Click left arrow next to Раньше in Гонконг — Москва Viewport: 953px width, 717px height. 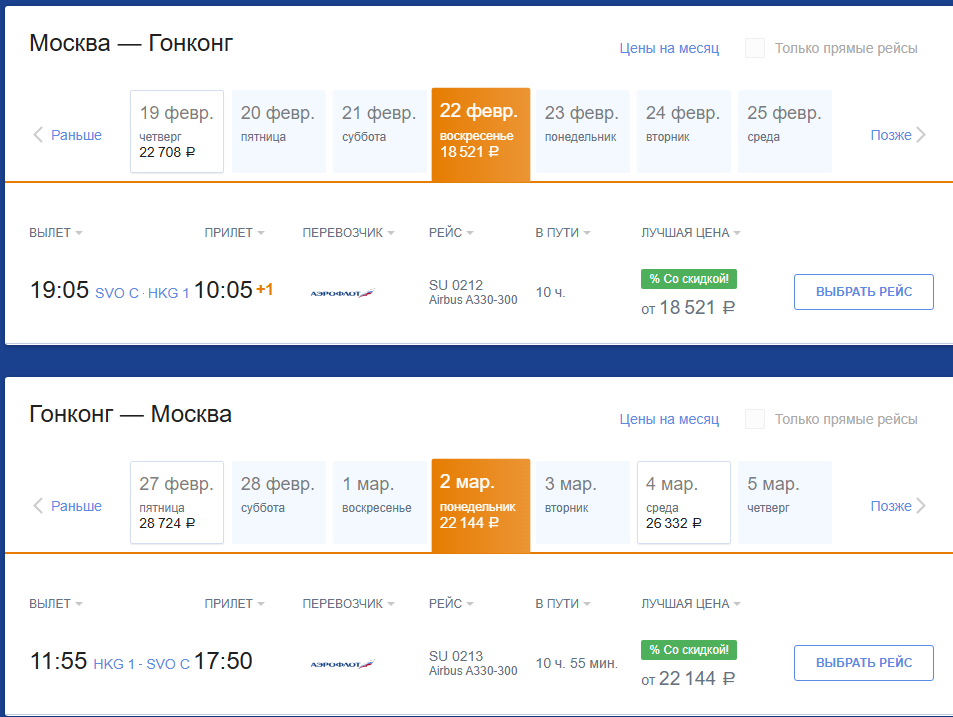pos(38,506)
